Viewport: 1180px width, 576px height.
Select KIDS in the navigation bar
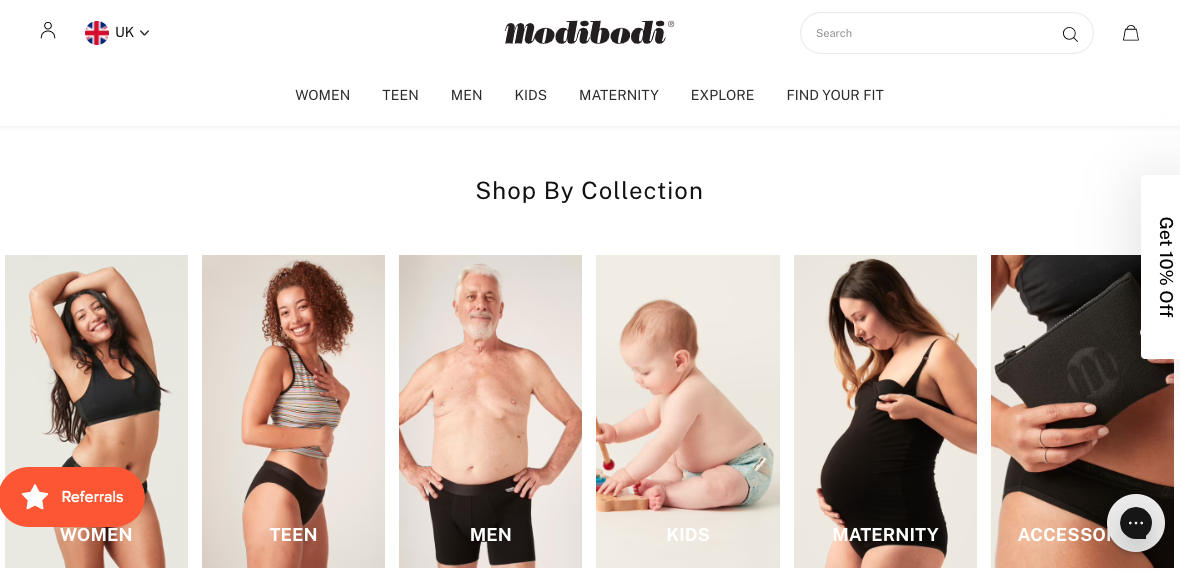[x=531, y=96]
